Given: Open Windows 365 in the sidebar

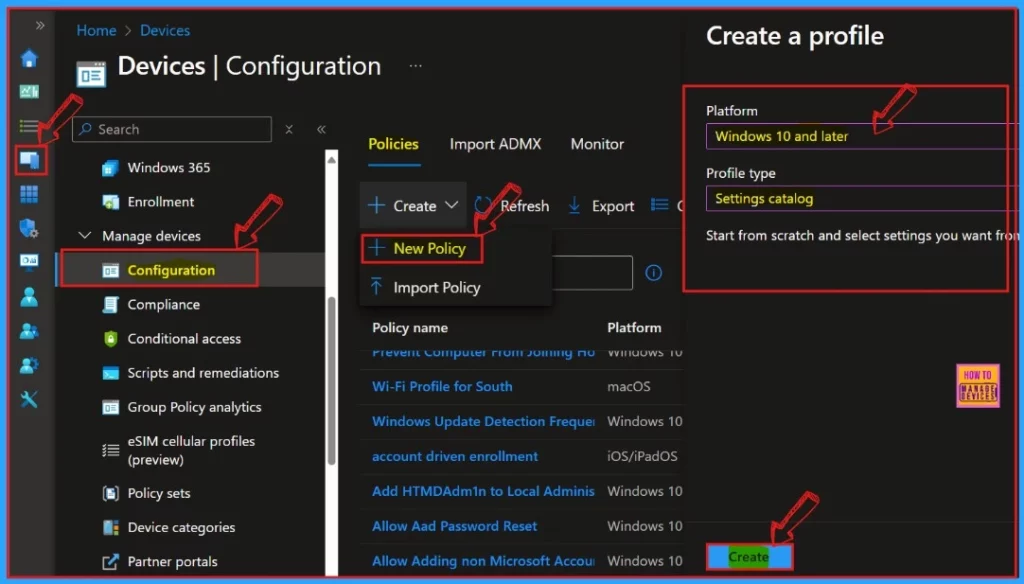Looking at the screenshot, I should (x=169, y=168).
